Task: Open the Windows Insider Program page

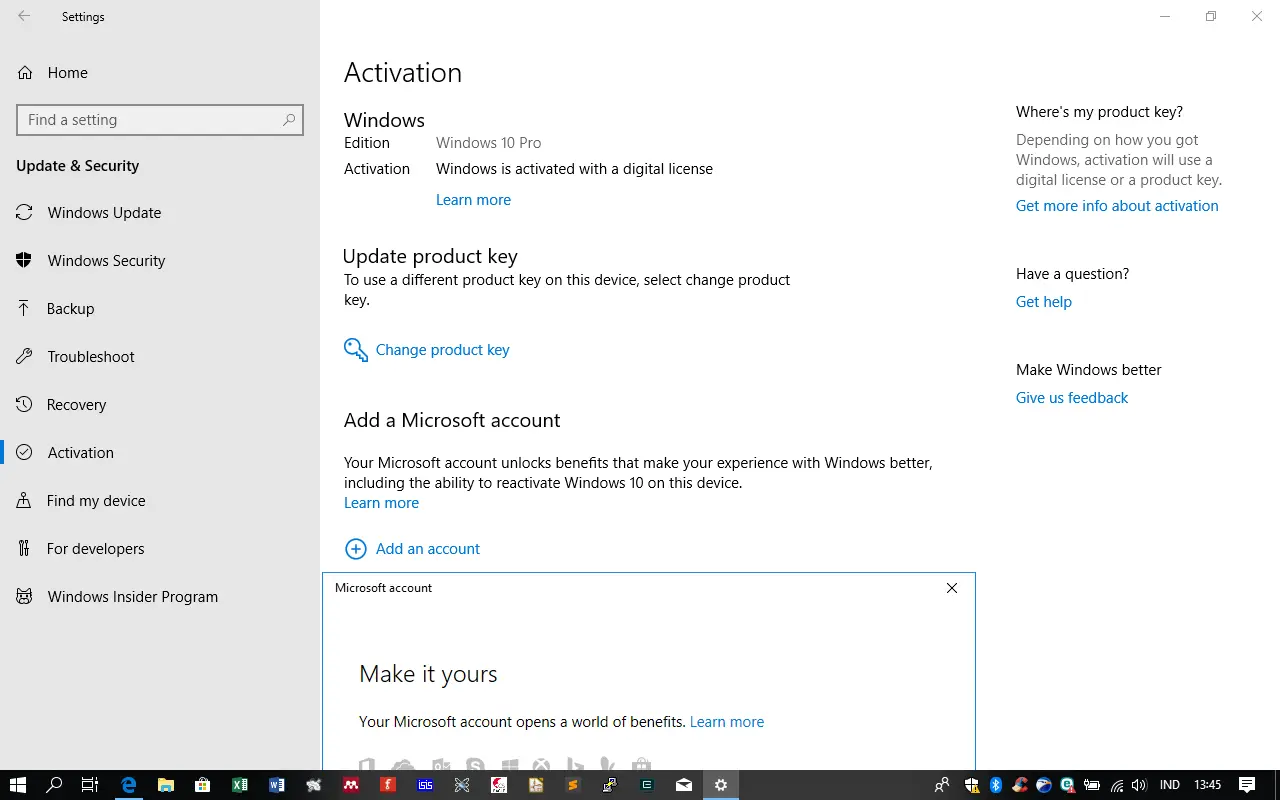Action: click(132, 597)
